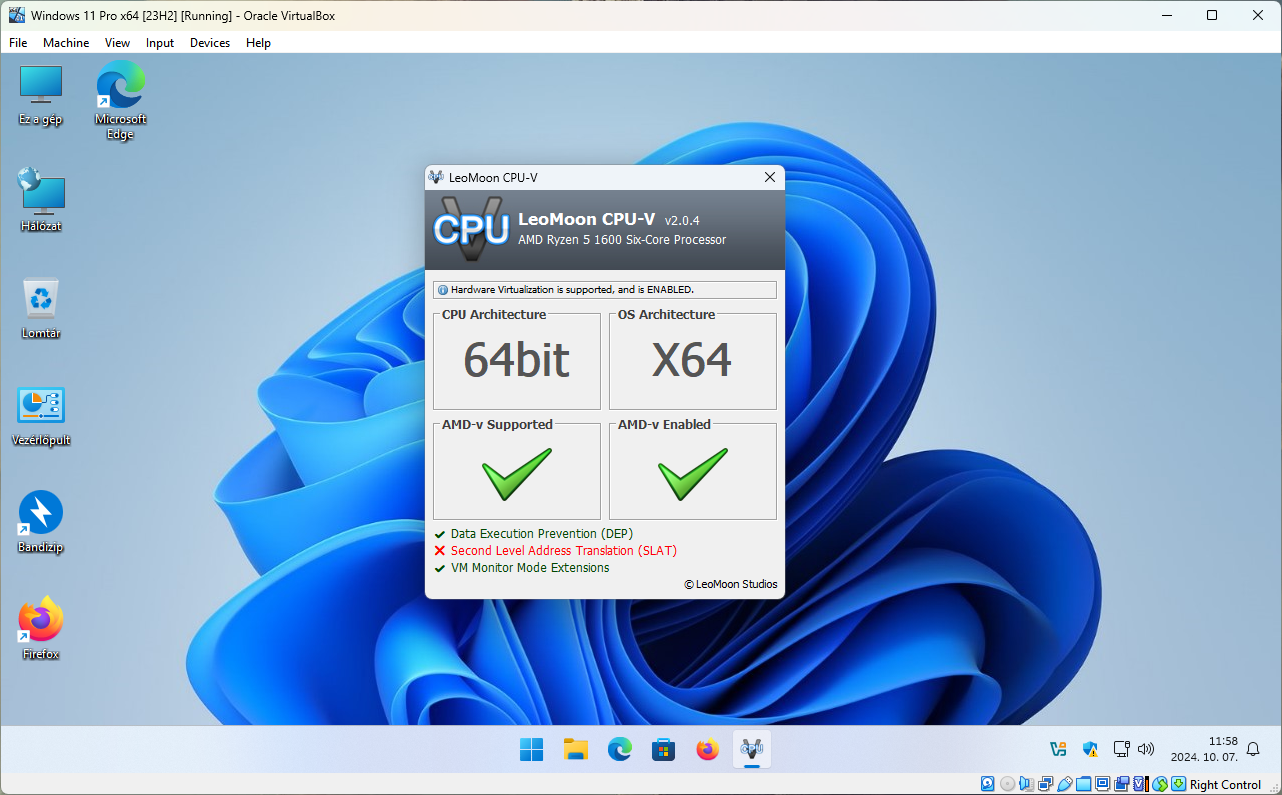The width and height of the screenshot is (1282, 795).
Task: Launch Firefox from the taskbar
Action: click(708, 750)
